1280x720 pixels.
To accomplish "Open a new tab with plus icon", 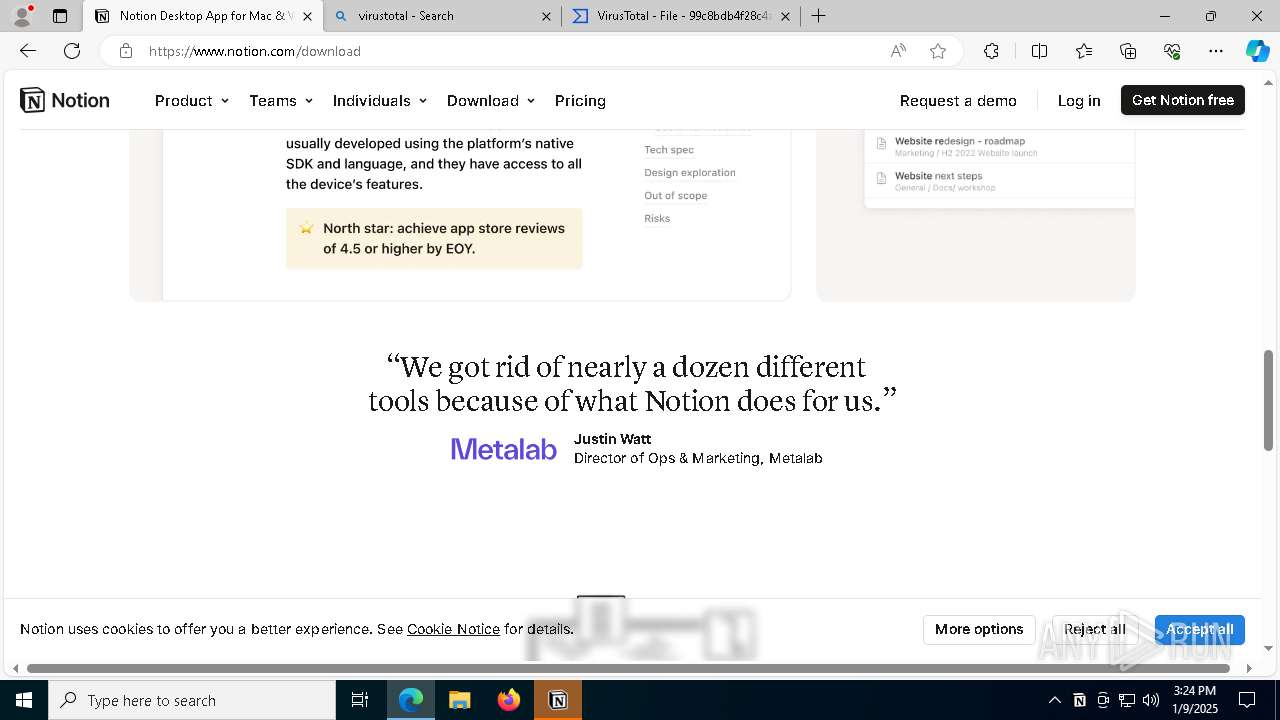I will tap(818, 16).
